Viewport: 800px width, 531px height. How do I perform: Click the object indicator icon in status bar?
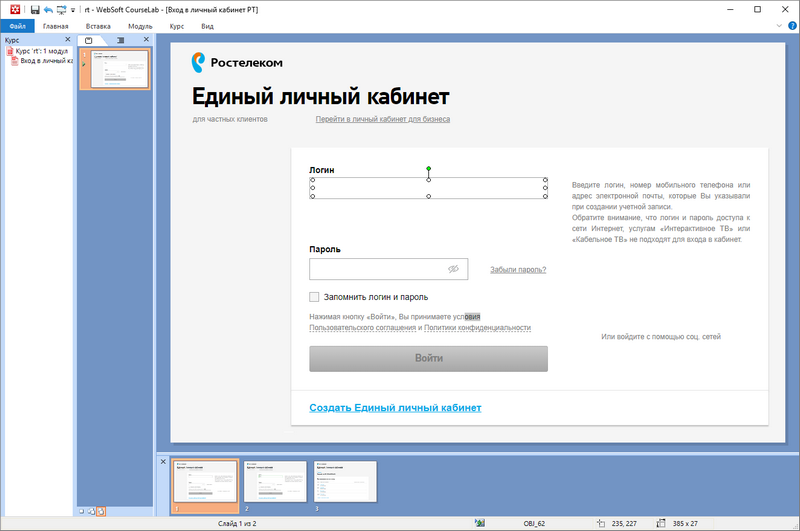click(480, 523)
